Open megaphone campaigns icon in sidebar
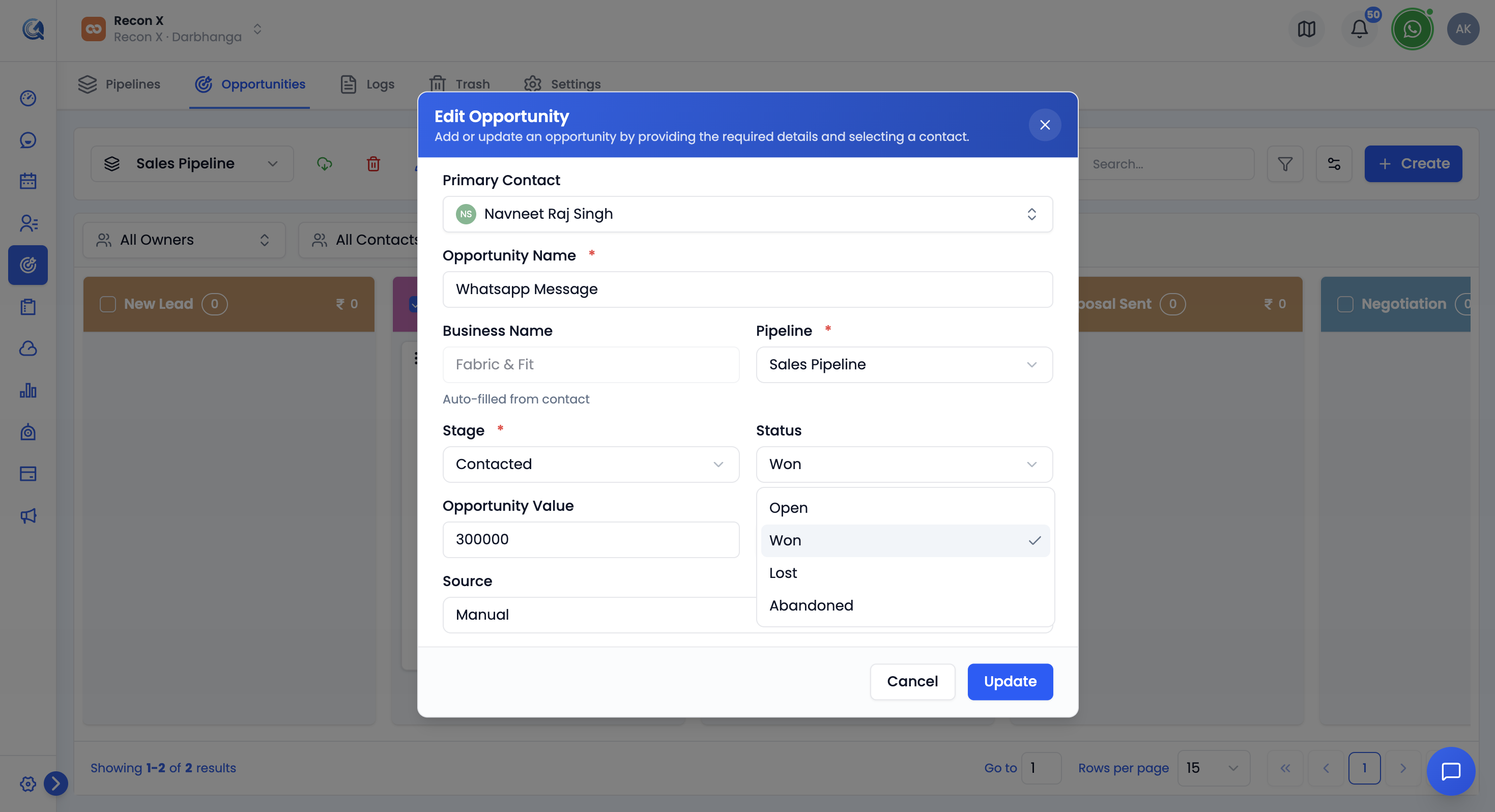The image size is (1495, 812). click(28, 515)
